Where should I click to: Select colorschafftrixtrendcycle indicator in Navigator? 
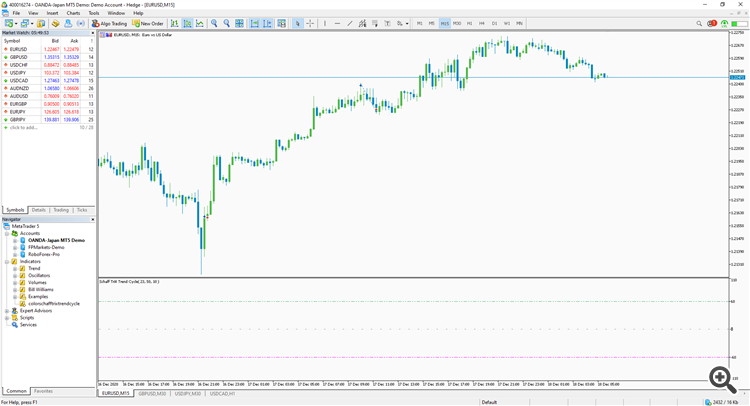pos(54,304)
